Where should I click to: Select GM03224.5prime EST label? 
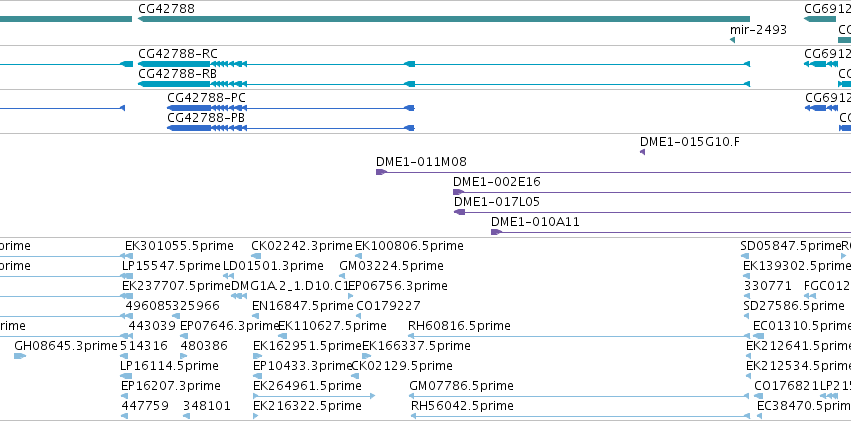coord(391,266)
